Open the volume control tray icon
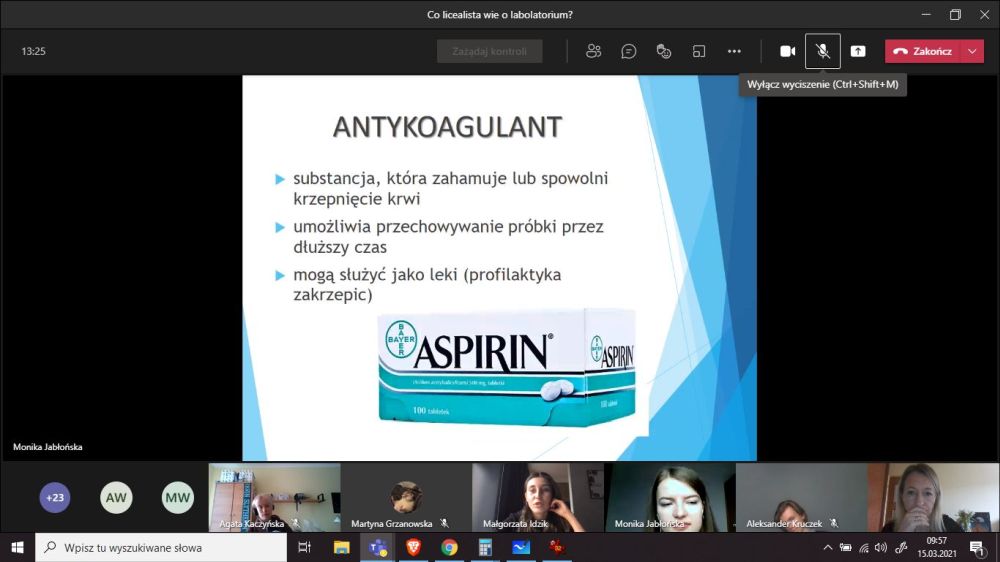This screenshot has height=562, width=1000. tap(881, 547)
